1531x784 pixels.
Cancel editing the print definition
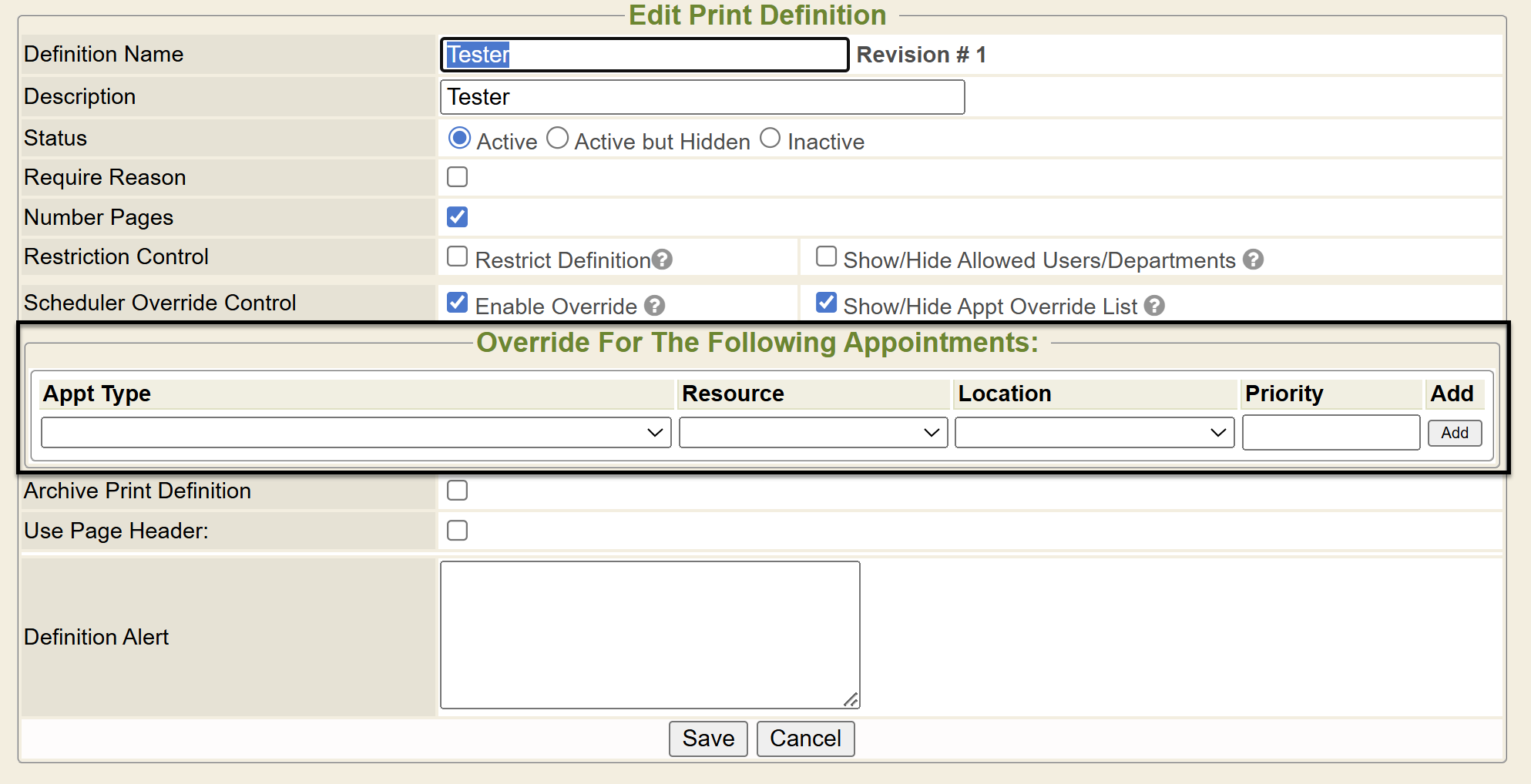click(805, 739)
